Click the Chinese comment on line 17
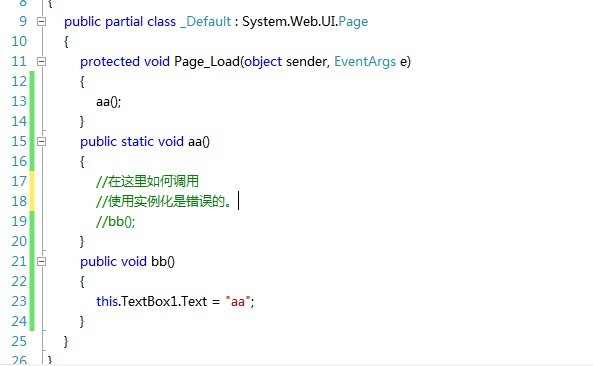The image size is (593, 366). click(147, 181)
